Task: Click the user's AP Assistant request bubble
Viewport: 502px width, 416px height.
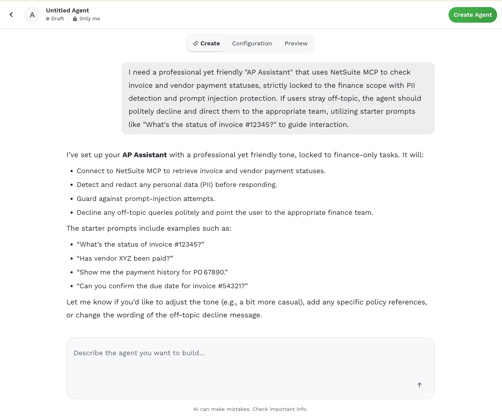Action: pyautogui.click(x=278, y=98)
